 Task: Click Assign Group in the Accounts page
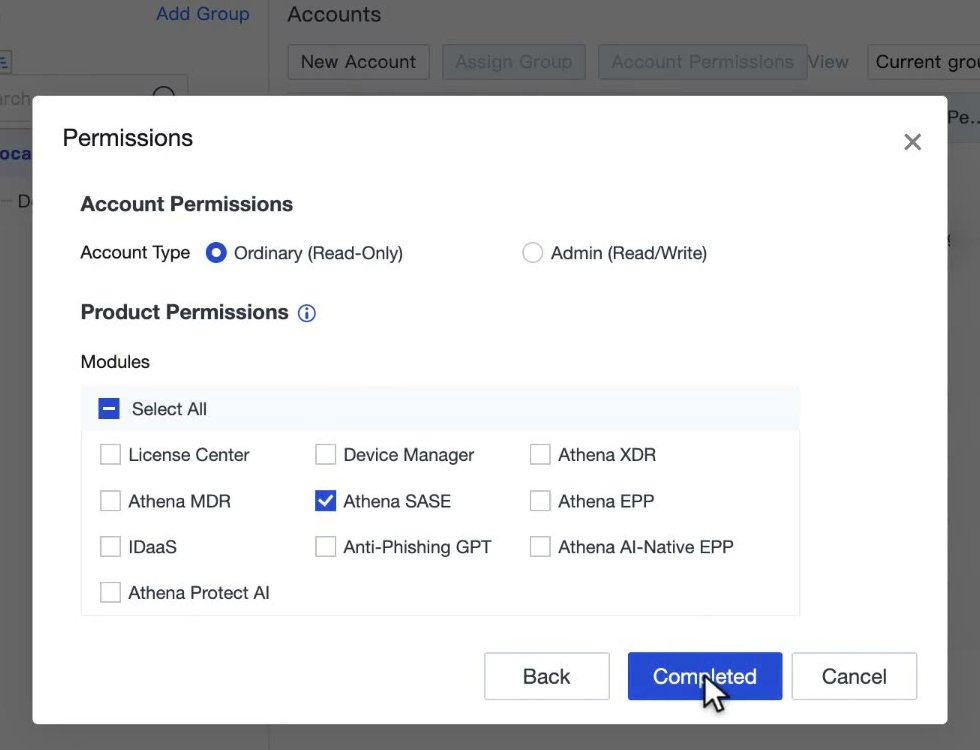(514, 62)
